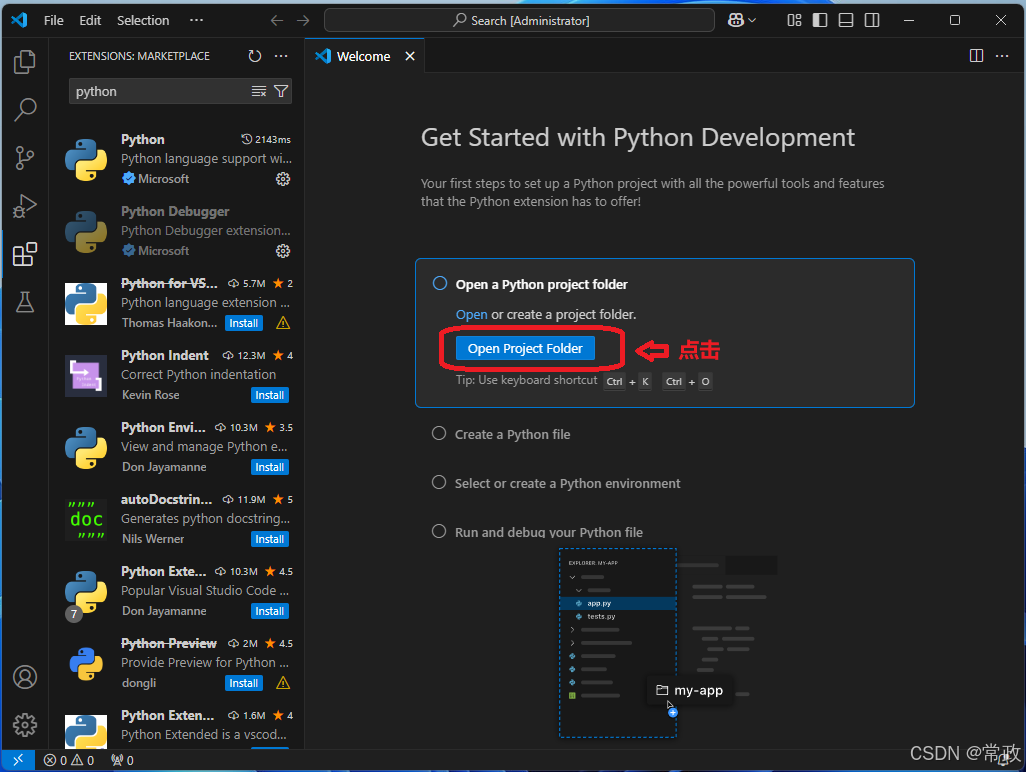
Task: Open the Run and Debug view
Action: [x=25, y=206]
